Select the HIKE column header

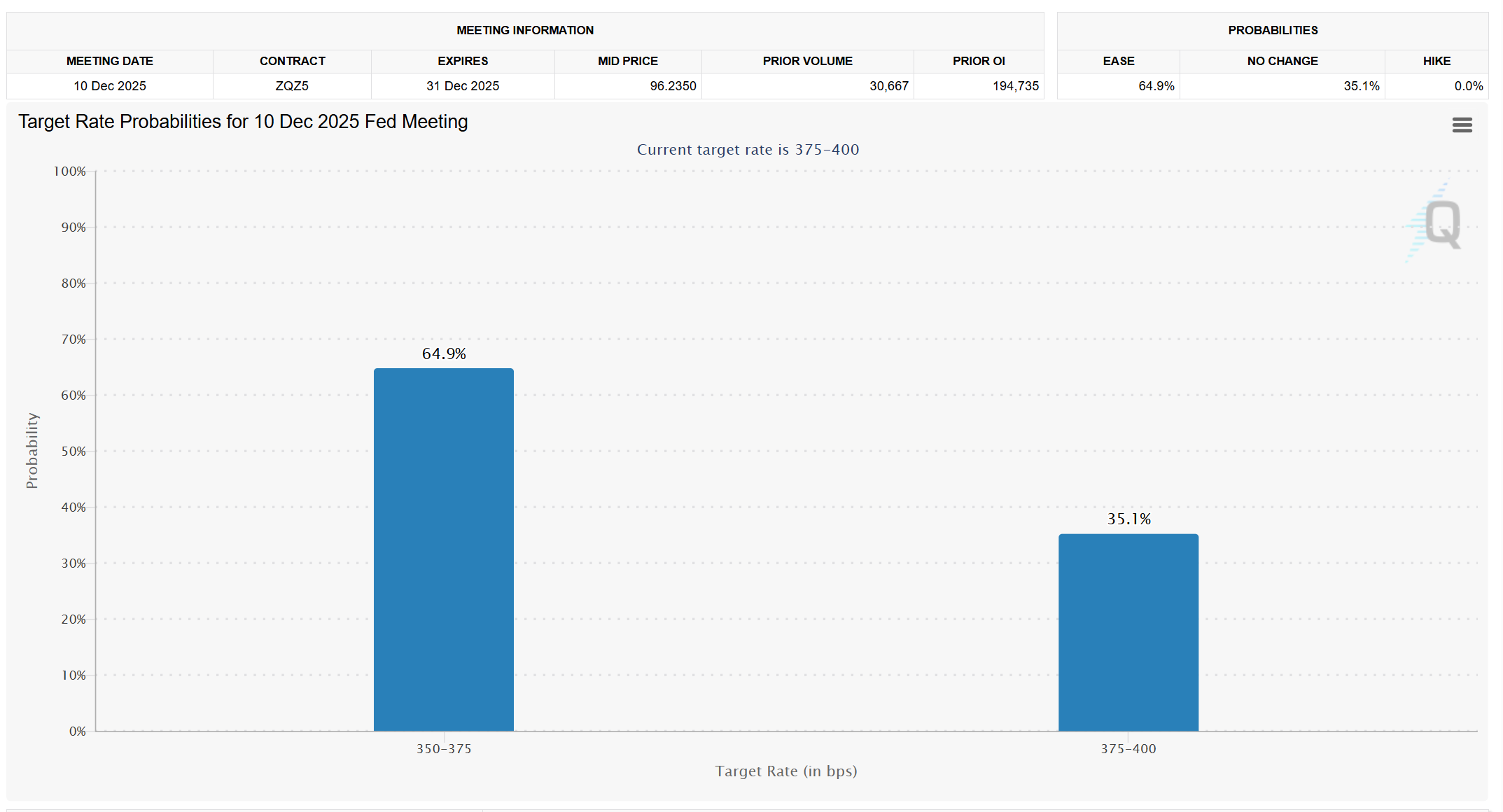tap(1437, 61)
